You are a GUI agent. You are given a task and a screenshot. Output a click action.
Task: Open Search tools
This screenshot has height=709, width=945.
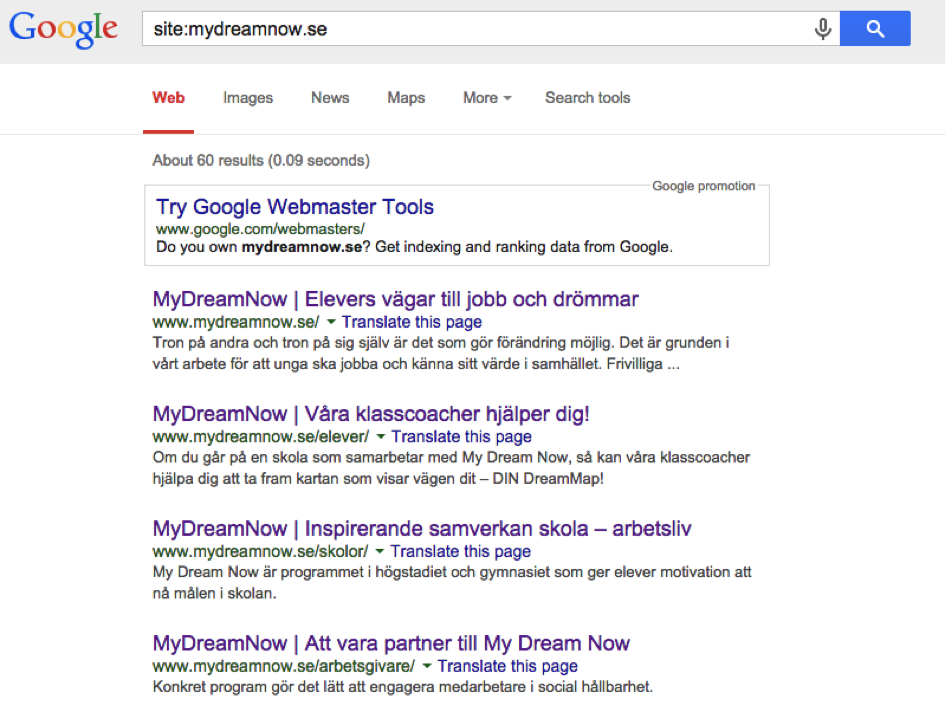pyautogui.click(x=588, y=98)
